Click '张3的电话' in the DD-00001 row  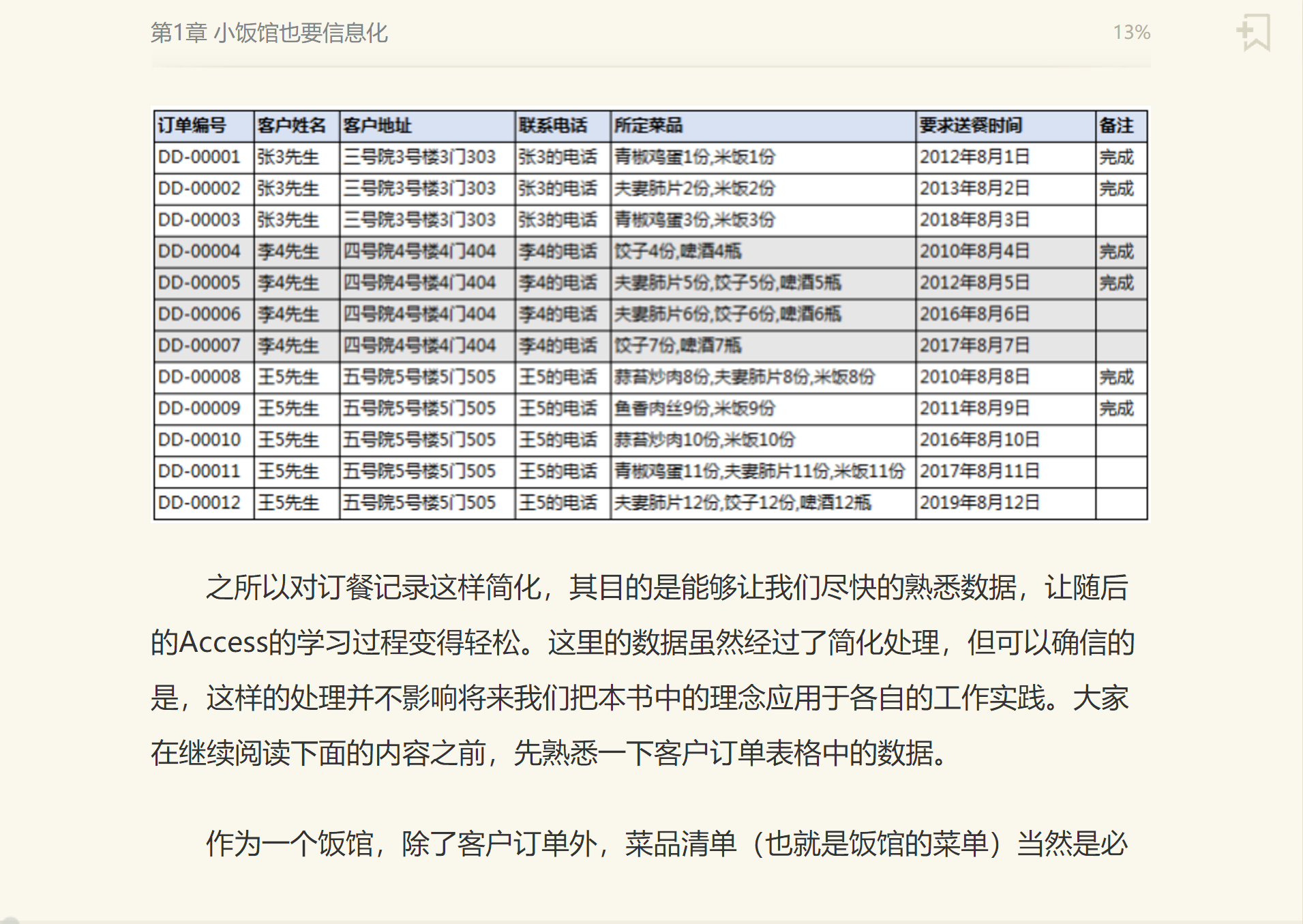pos(557,157)
